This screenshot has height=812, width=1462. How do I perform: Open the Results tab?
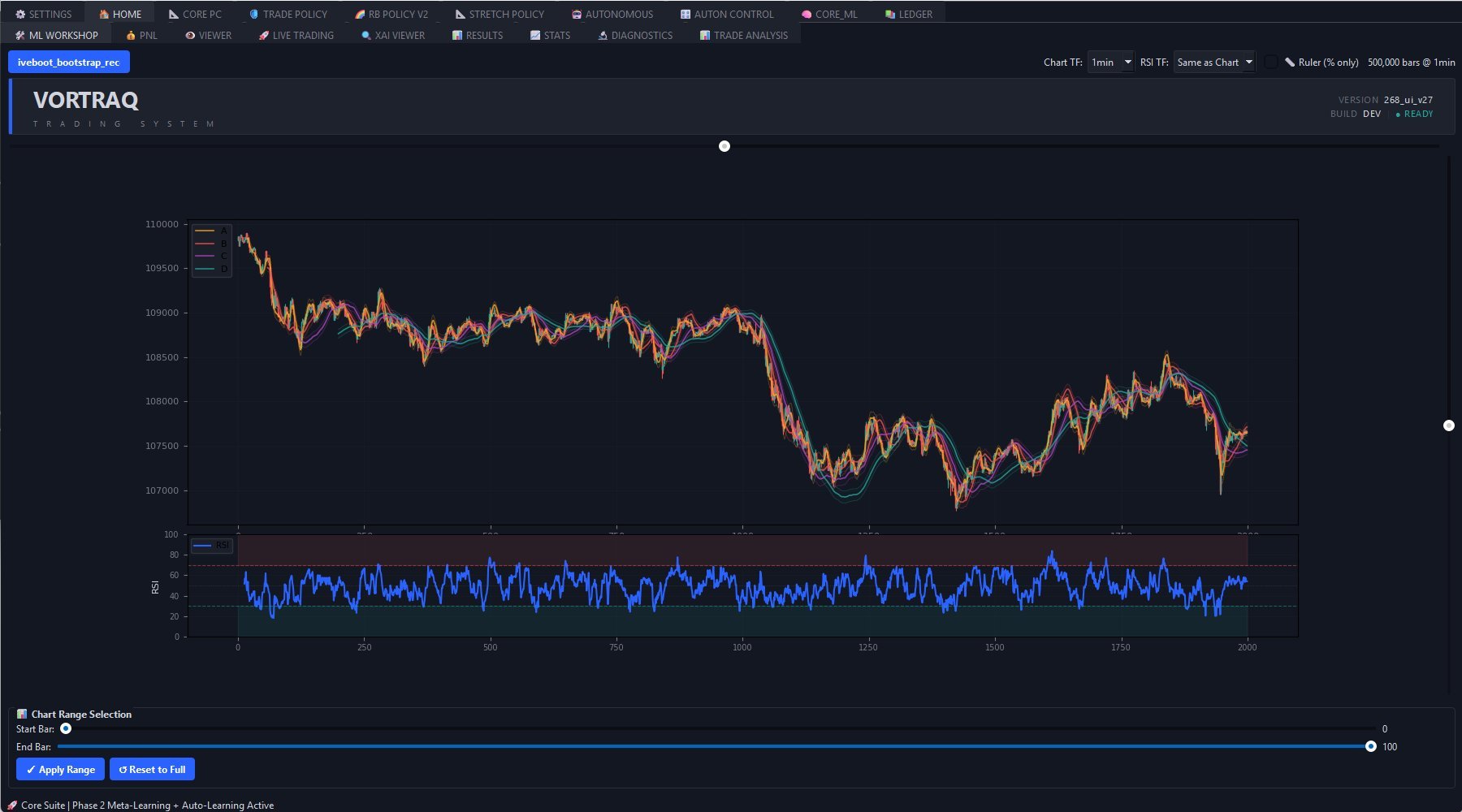pos(478,36)
